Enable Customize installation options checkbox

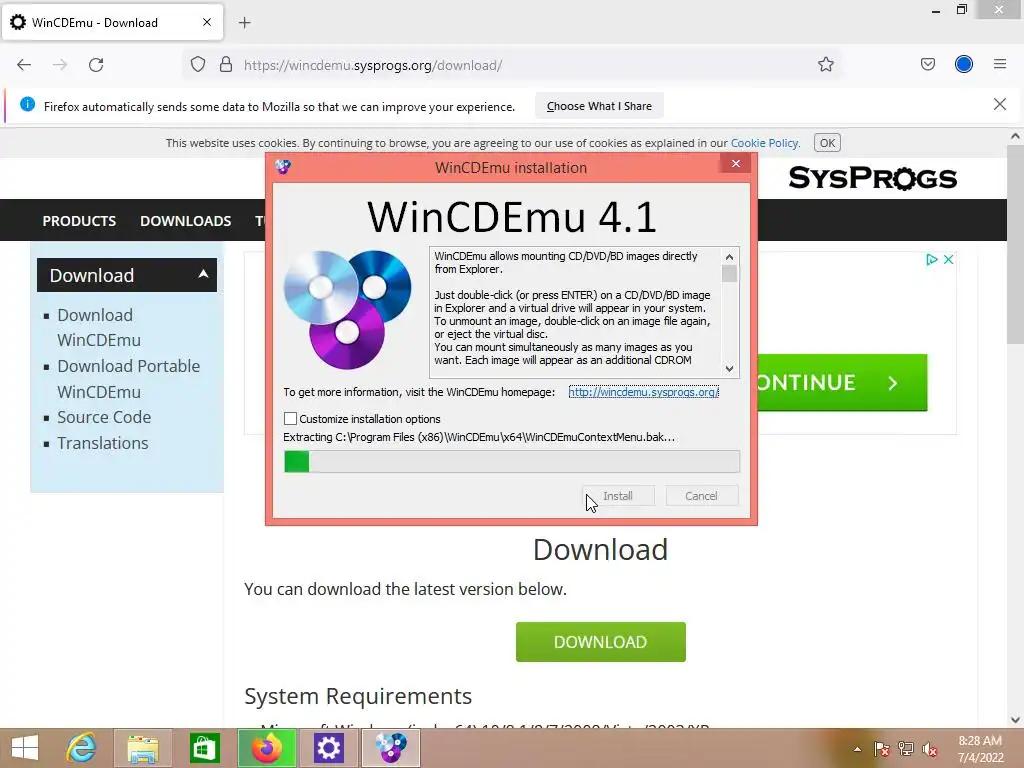click(291, 419)
